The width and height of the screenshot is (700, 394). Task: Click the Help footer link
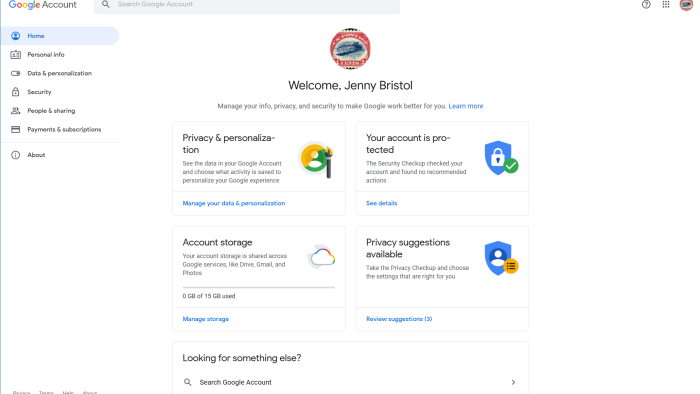coord(68,392)
